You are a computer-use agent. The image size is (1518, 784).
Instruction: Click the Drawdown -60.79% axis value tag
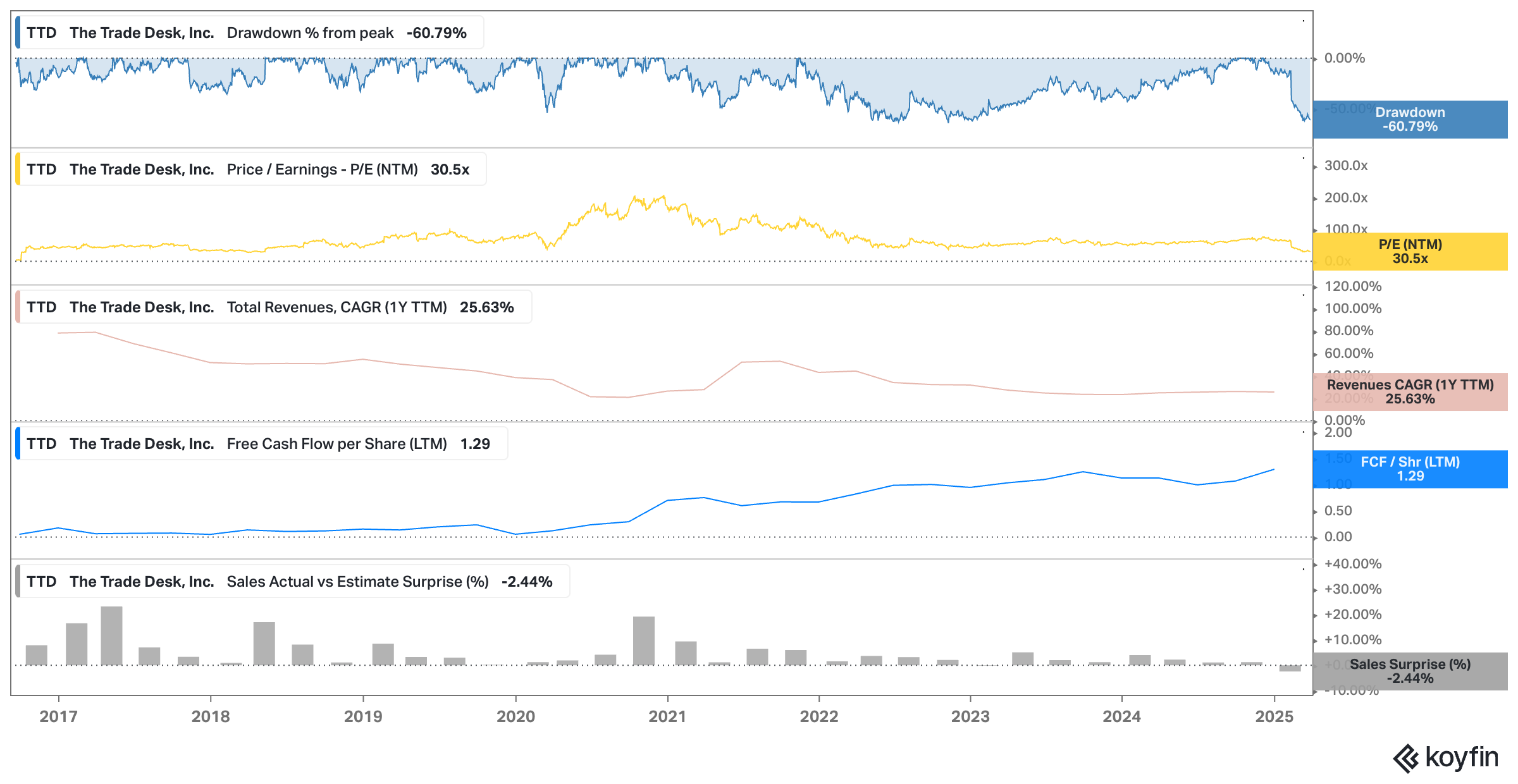click(1410, 119)
